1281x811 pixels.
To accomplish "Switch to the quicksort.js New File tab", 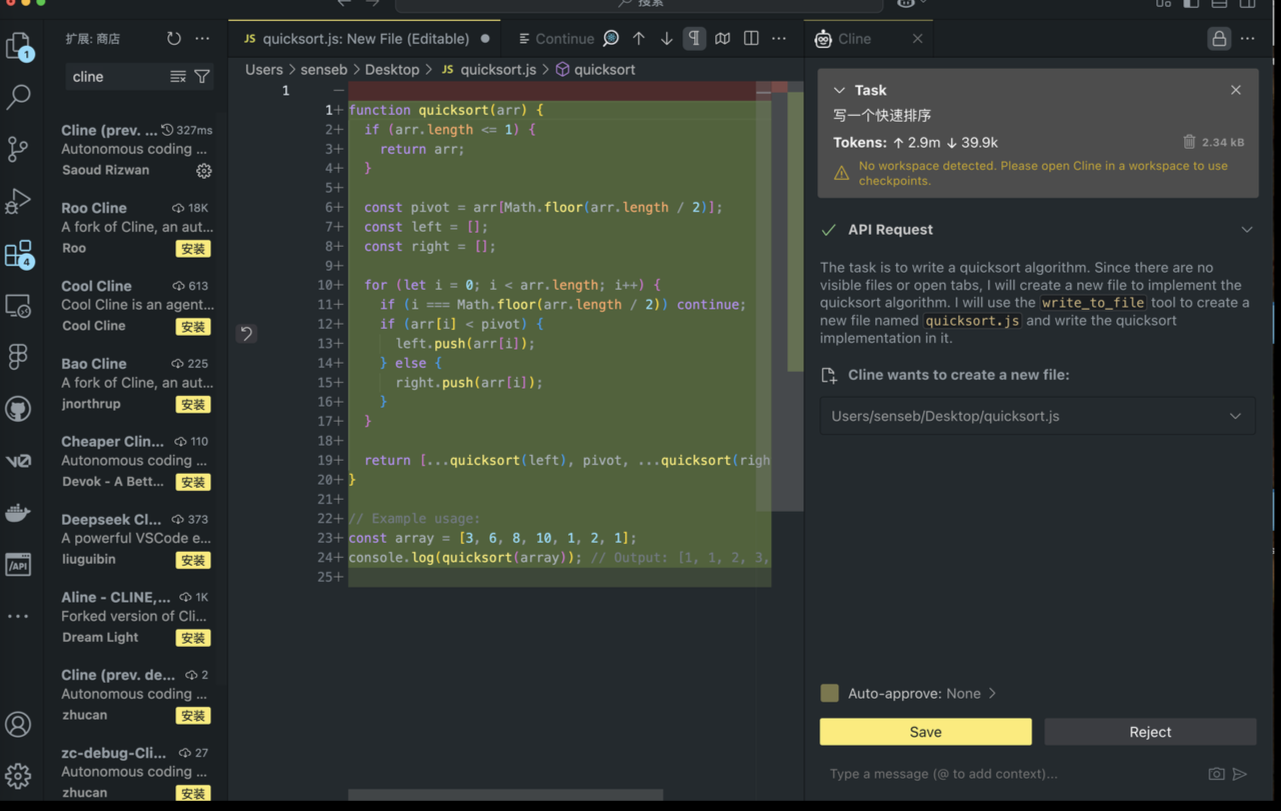I will point(367,39).
